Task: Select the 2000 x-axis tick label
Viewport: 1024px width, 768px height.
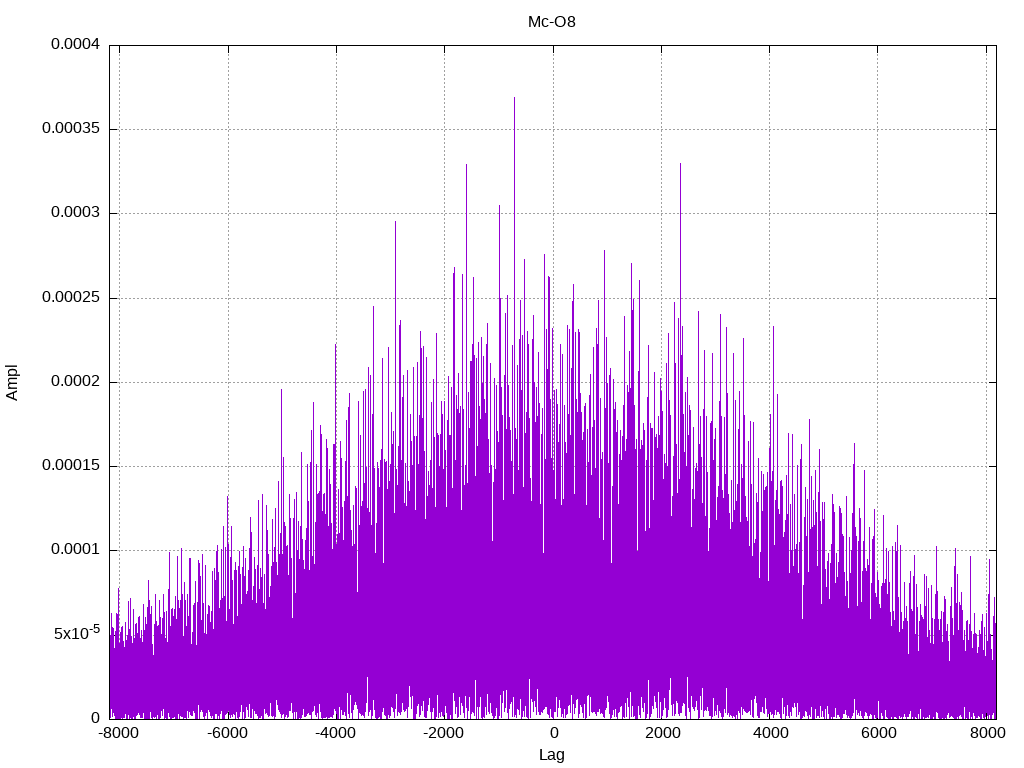Action: point(661,733)
